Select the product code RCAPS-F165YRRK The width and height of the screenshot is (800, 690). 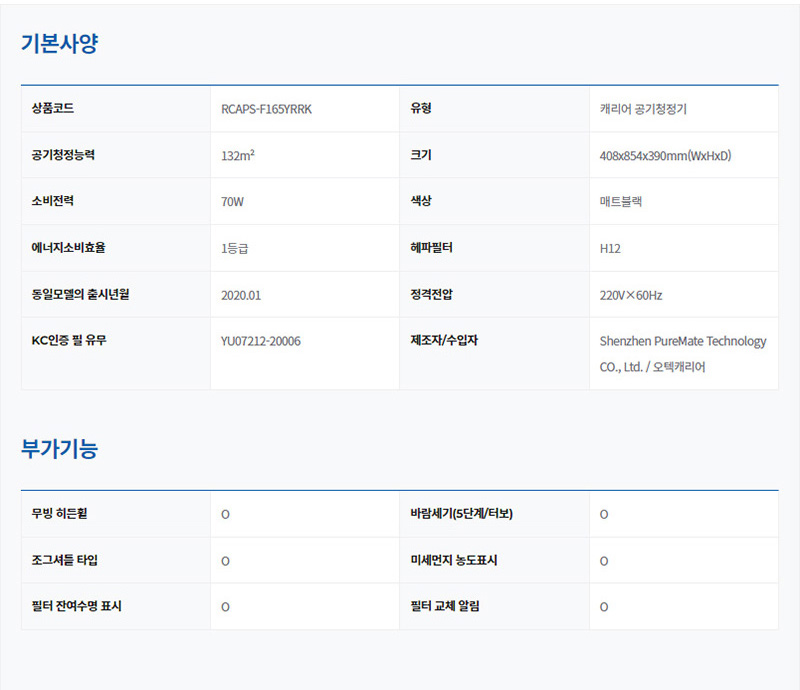pos(266,109)
